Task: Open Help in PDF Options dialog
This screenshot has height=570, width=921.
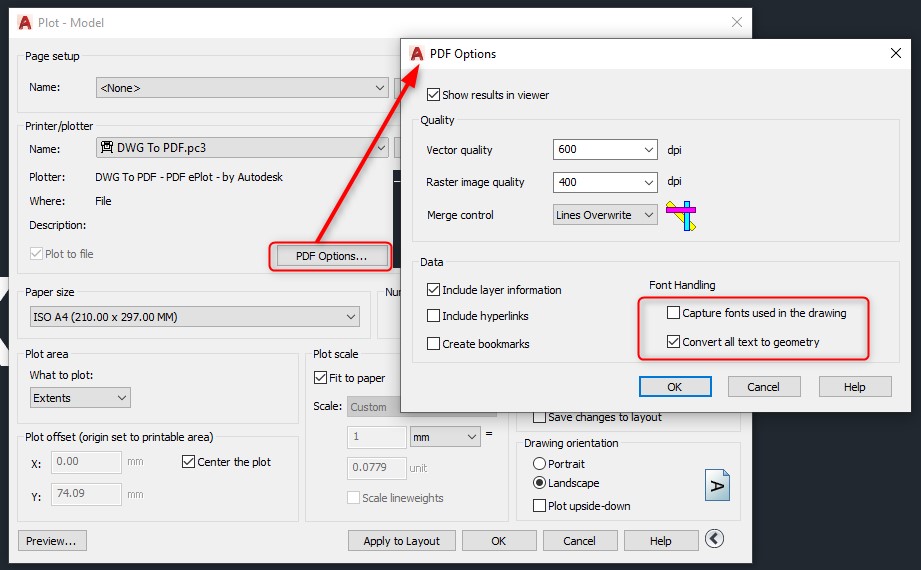Action: coord(855,387)
